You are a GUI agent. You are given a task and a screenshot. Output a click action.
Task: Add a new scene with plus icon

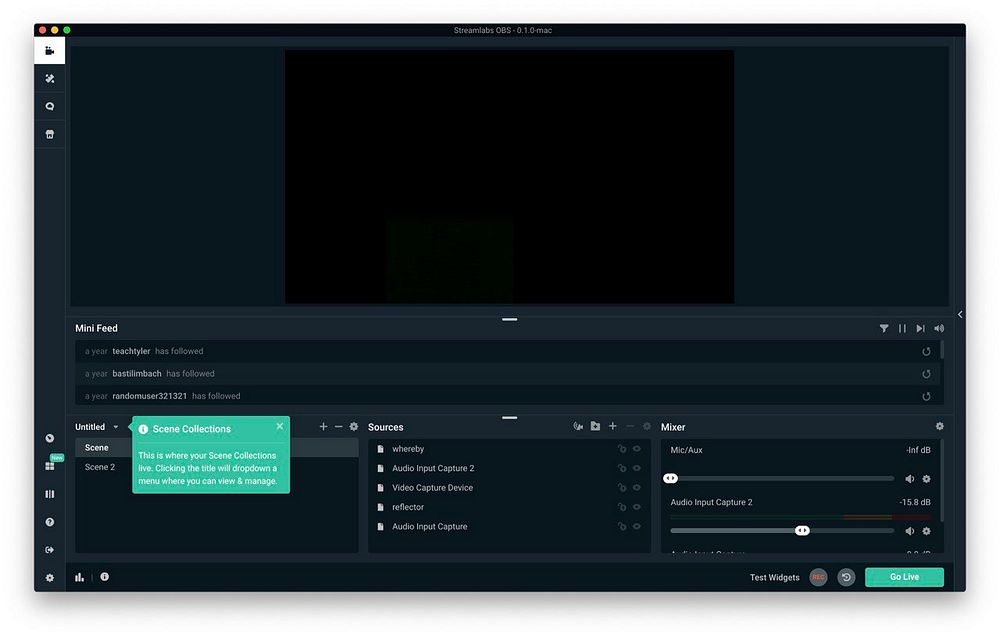click(x=323, y=427)
